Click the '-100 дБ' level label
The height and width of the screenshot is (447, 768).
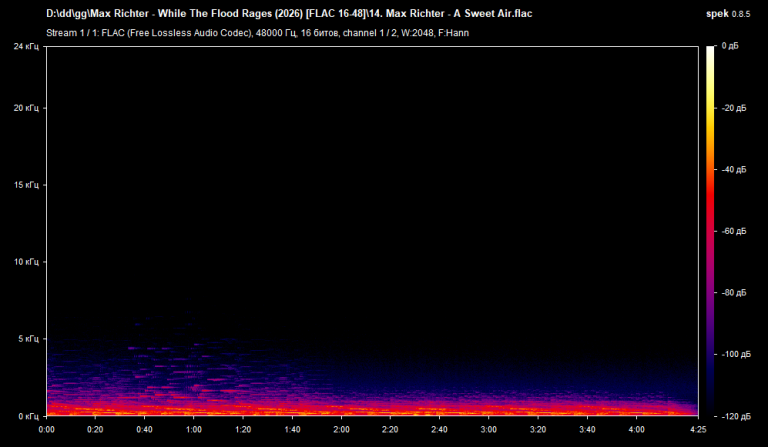point(736,354)
